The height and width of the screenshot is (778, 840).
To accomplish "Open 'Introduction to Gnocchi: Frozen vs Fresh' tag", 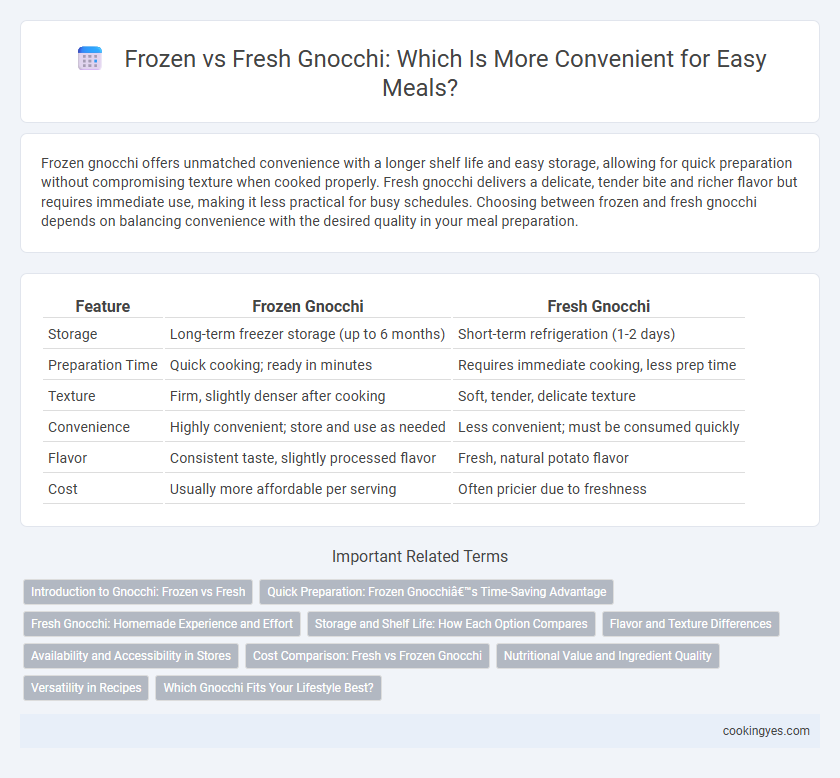I will [x=138, y=592].
